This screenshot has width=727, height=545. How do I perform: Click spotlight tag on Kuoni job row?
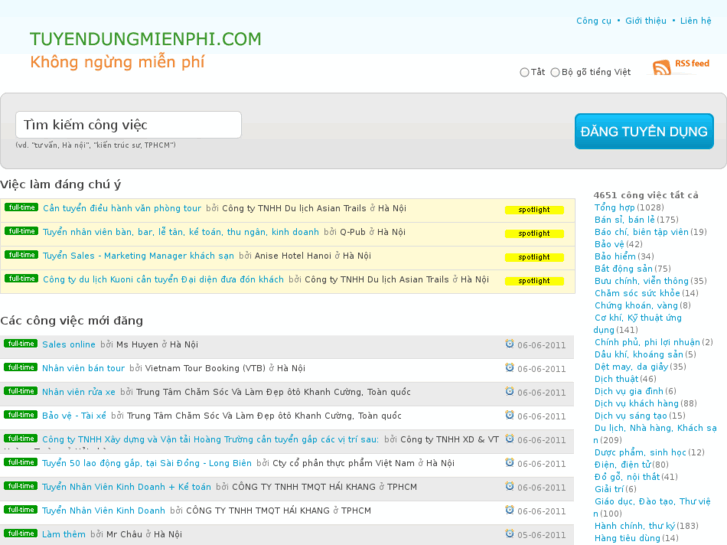point(534,281)
